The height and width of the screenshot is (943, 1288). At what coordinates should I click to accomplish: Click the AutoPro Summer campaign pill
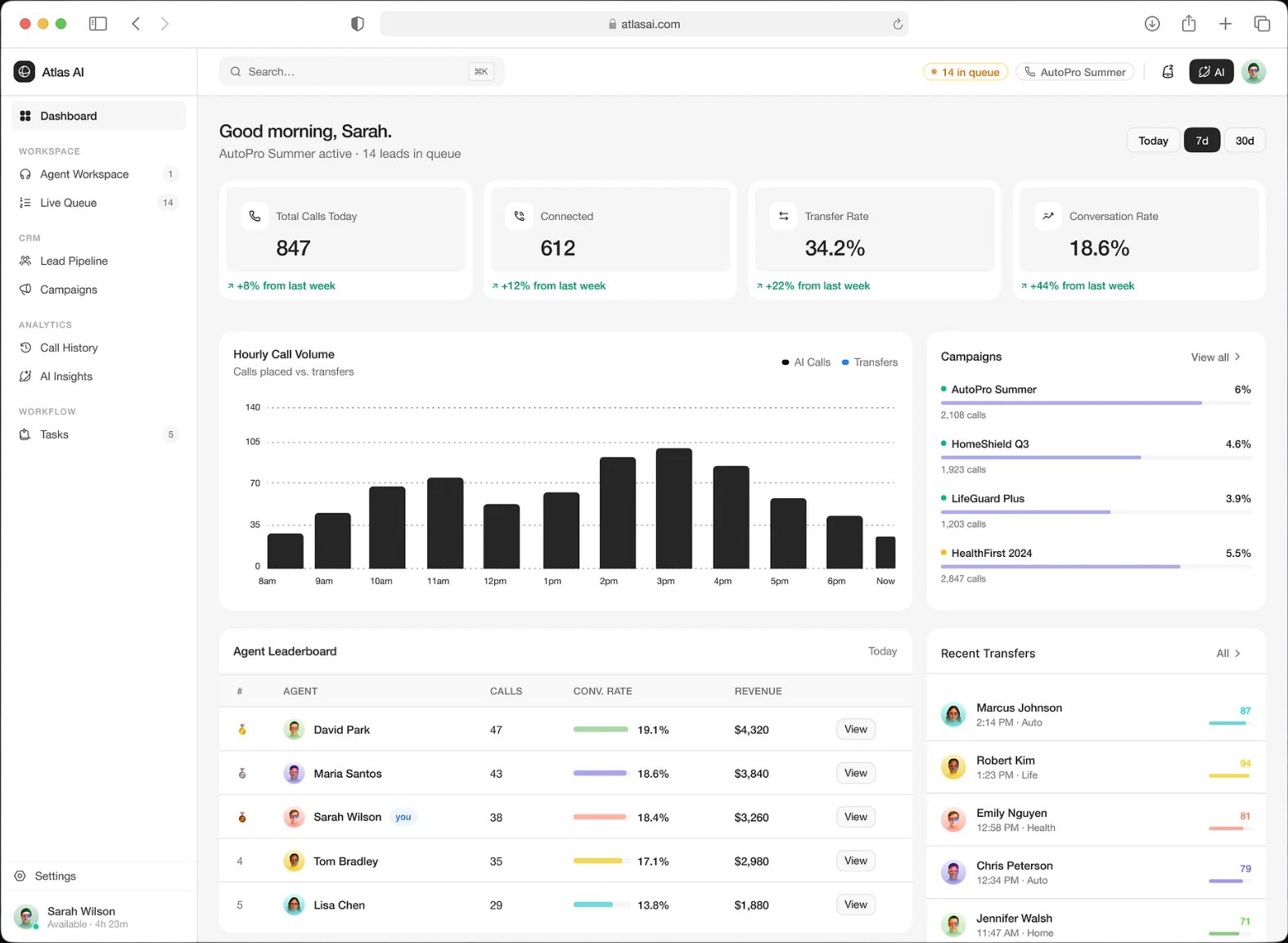coord(1075,72)
